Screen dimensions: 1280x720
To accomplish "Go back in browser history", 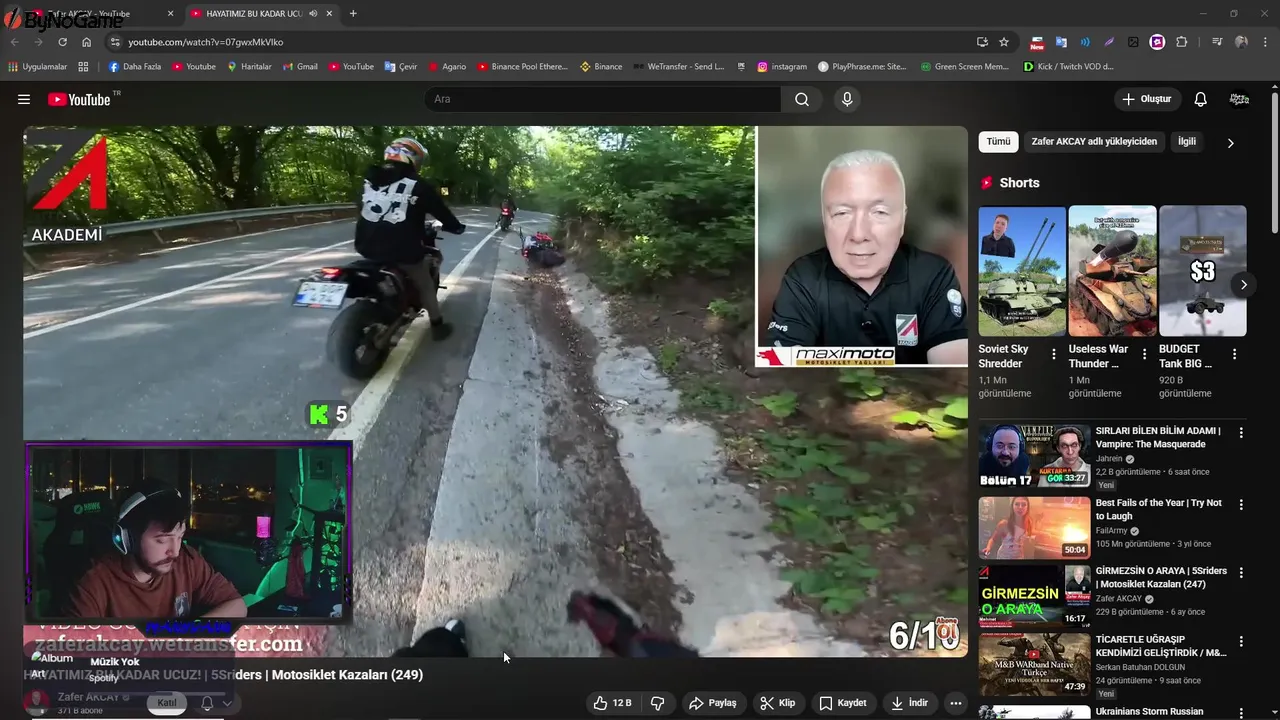I will 14,42.
